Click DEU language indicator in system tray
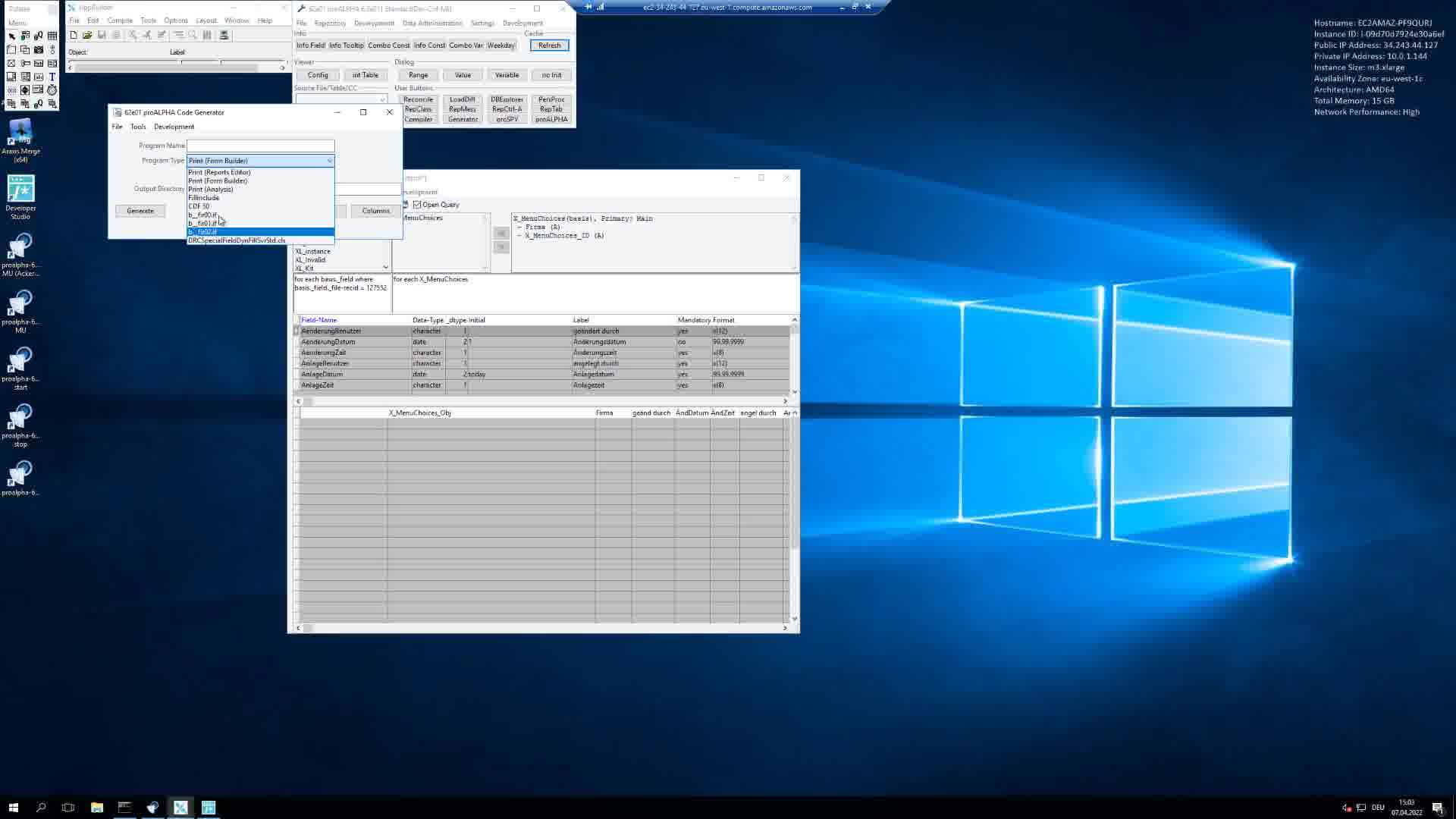Viewport: 1456px width, 819px height. 1378,808
